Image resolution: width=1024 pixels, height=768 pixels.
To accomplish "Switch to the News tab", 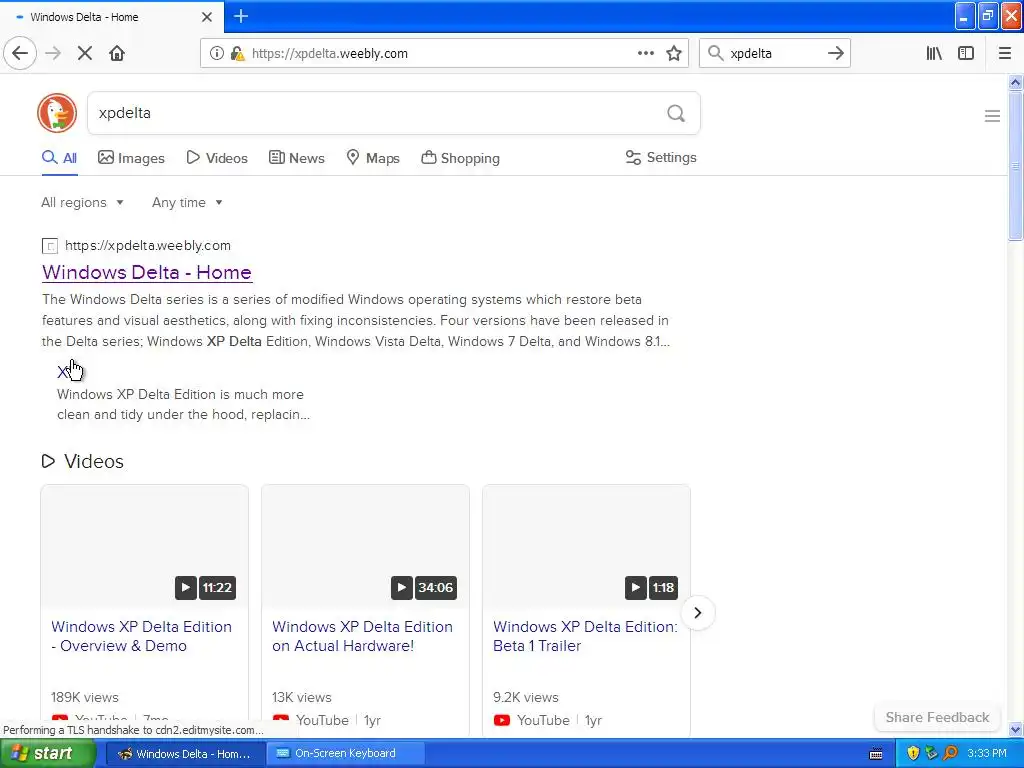I will 296,158.
